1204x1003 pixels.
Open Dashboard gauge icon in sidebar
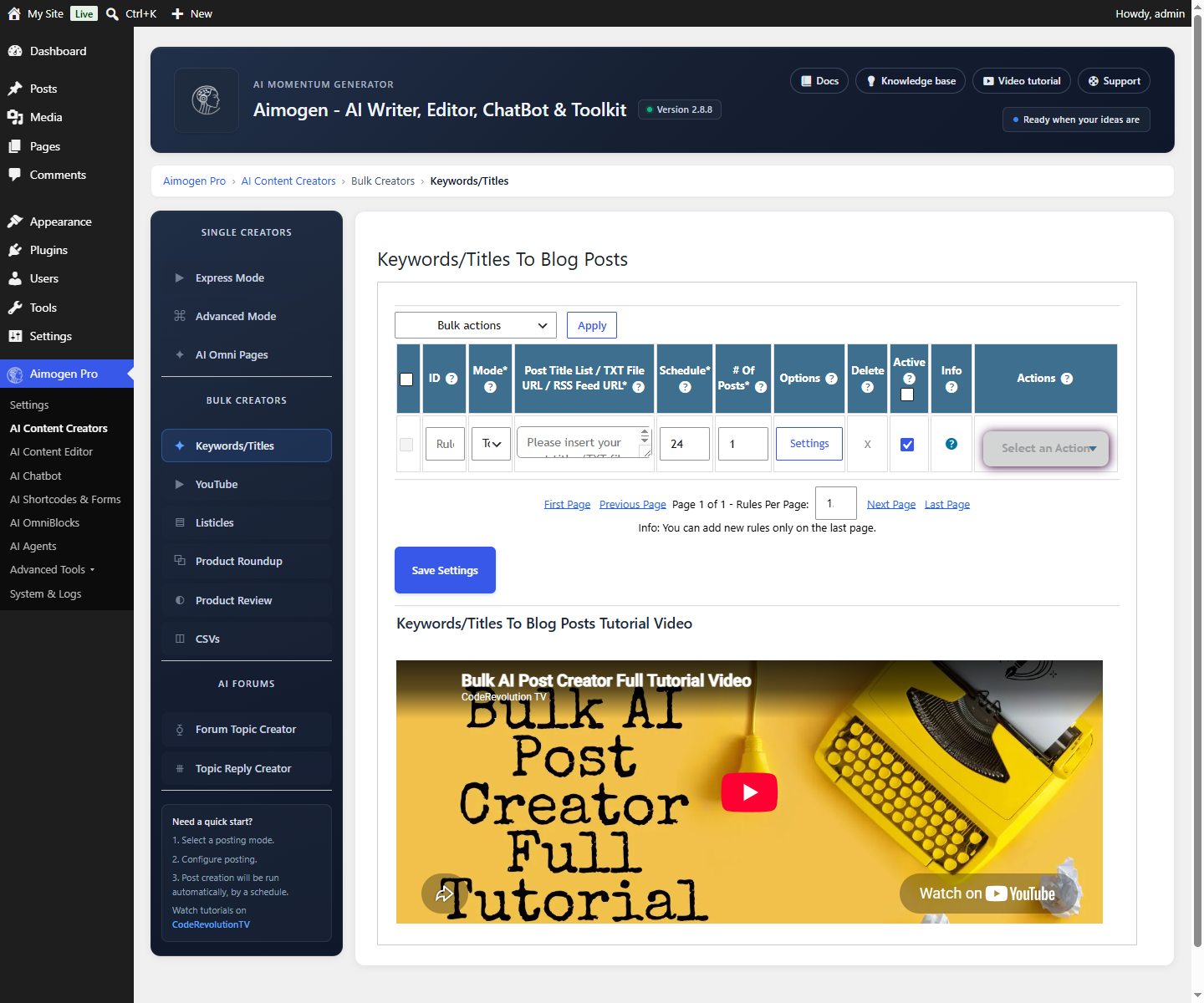[x=15, y=51]
